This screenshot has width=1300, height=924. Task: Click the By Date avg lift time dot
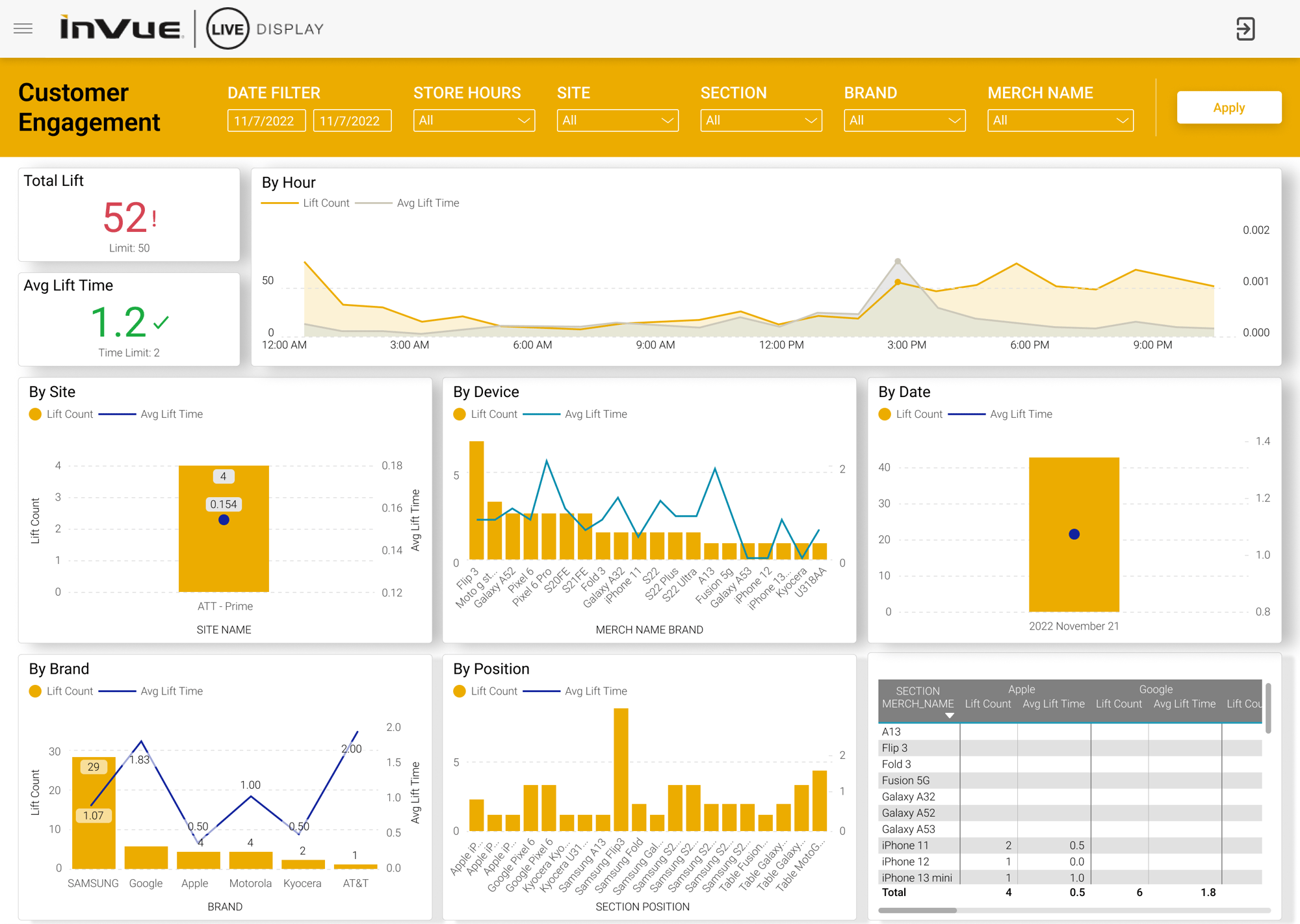1074,534
